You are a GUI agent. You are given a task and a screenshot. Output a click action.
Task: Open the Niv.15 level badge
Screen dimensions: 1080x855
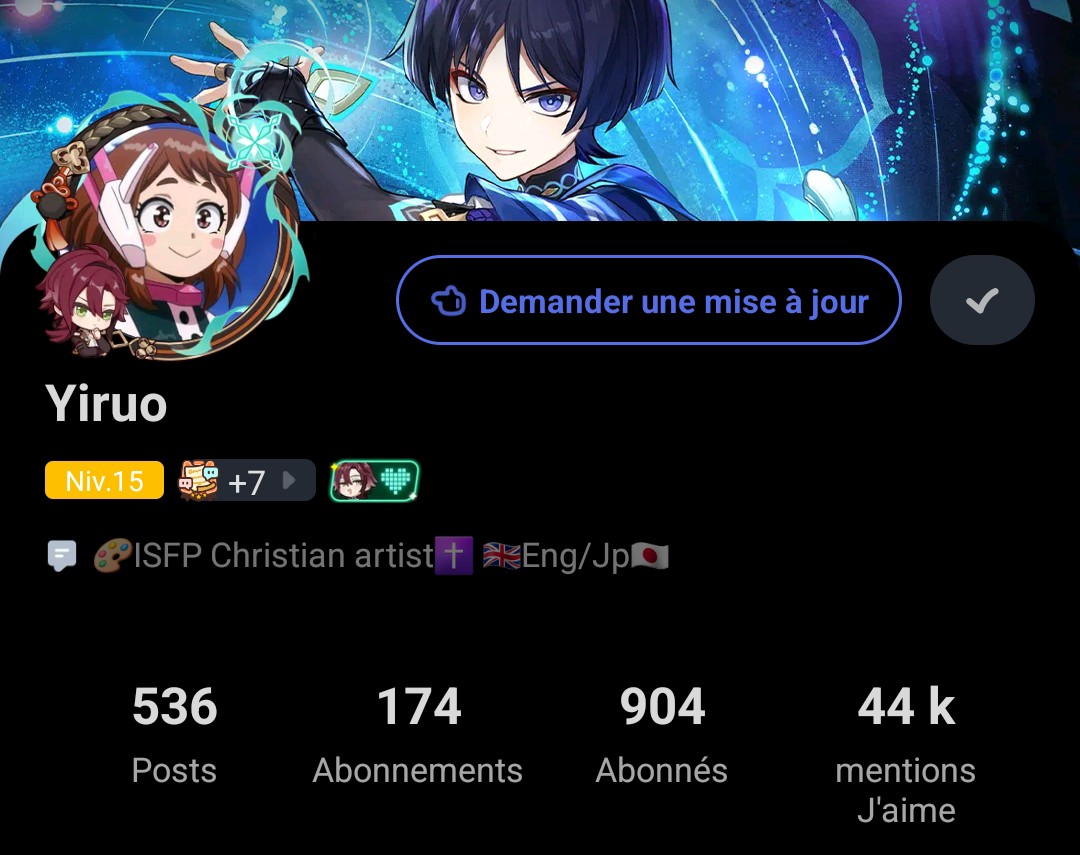point(105,480)
